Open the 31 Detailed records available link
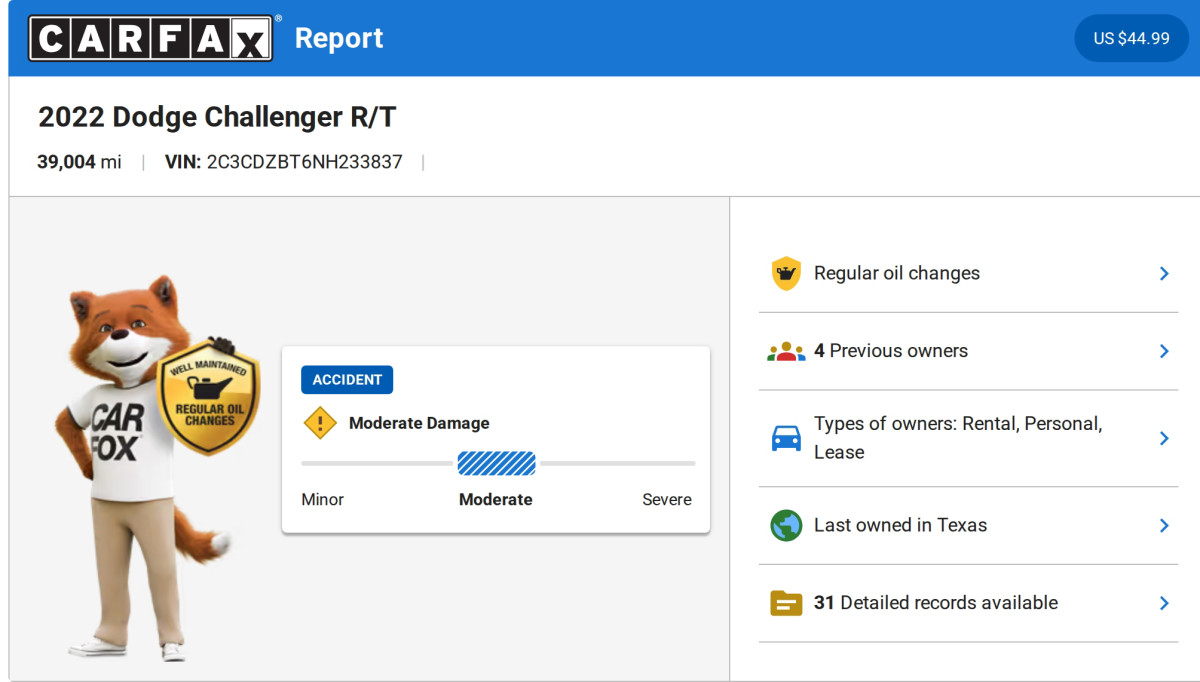 coord(935,603)
